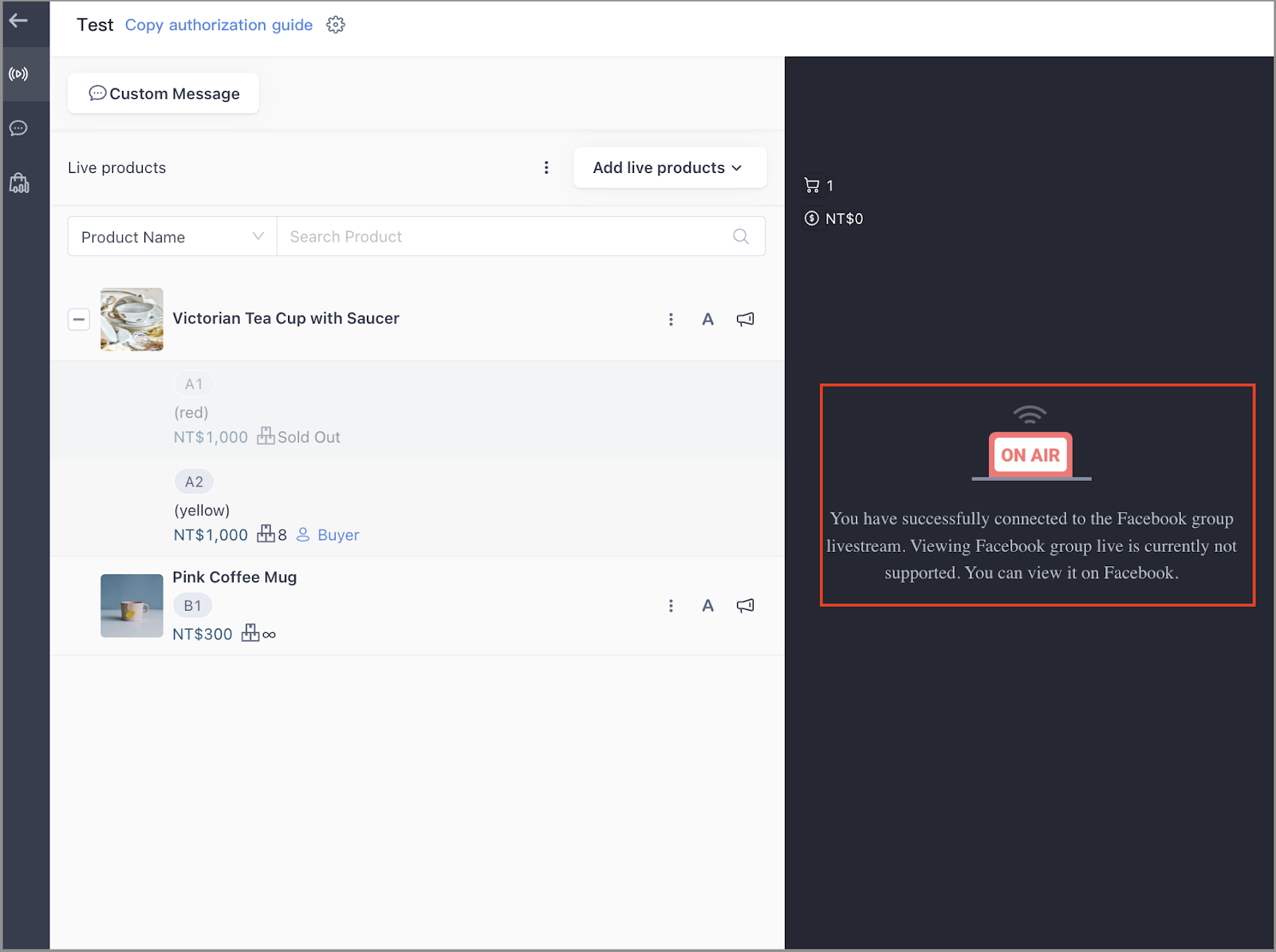Screen dimensions: 1276x952
Task: Click the search magnifier icon
Action: coord(741,237)
